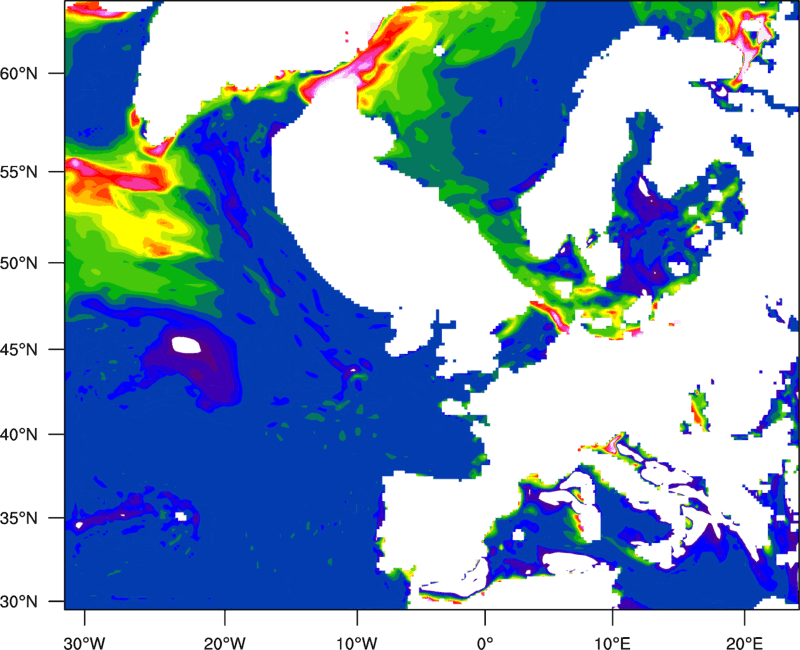Click the 40°N latitude label
The height and width of the screenshot is (650, 800).
click(x=19, y=435)
